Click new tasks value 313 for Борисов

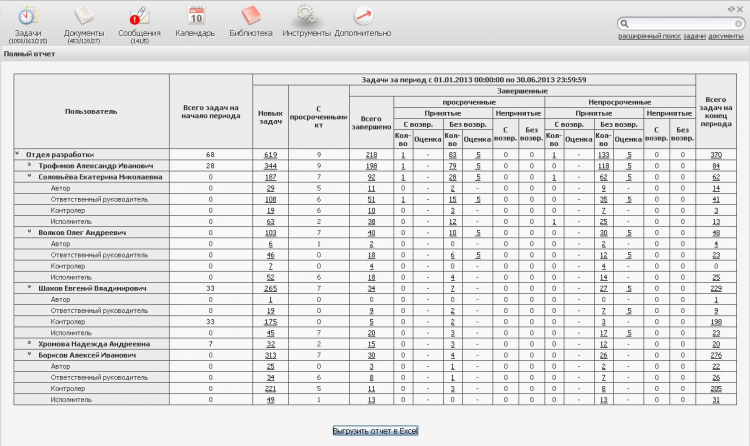[x=270, y=355]
